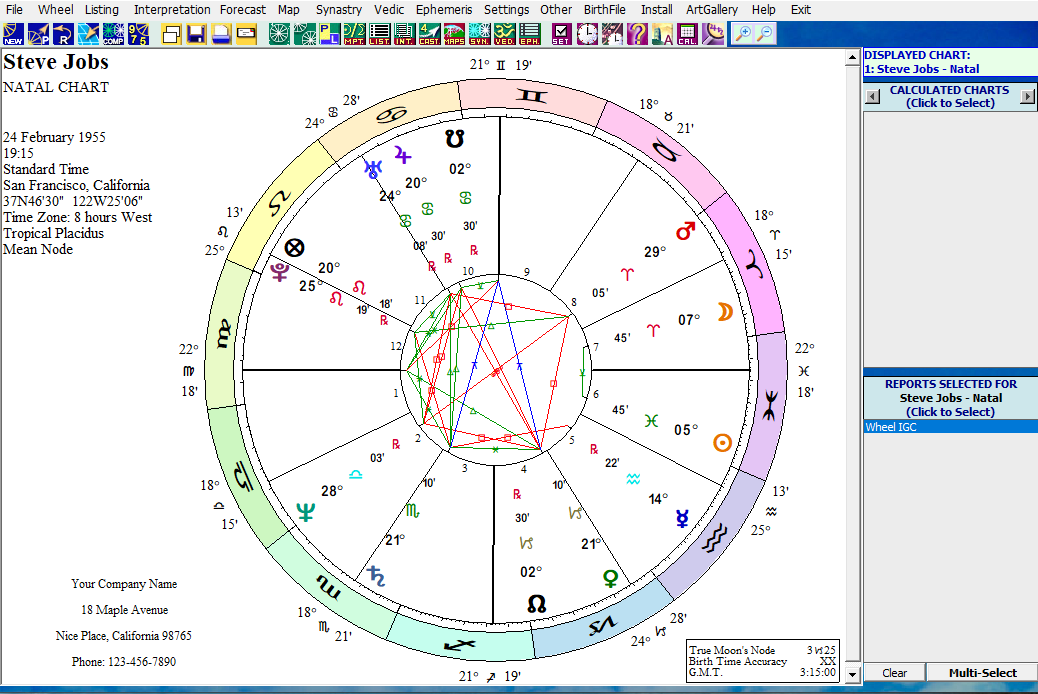Image resolution: width=1038 pixels, height=694 pixels.
Task: Open help with question mark icon
Action: tap(637, 34)
